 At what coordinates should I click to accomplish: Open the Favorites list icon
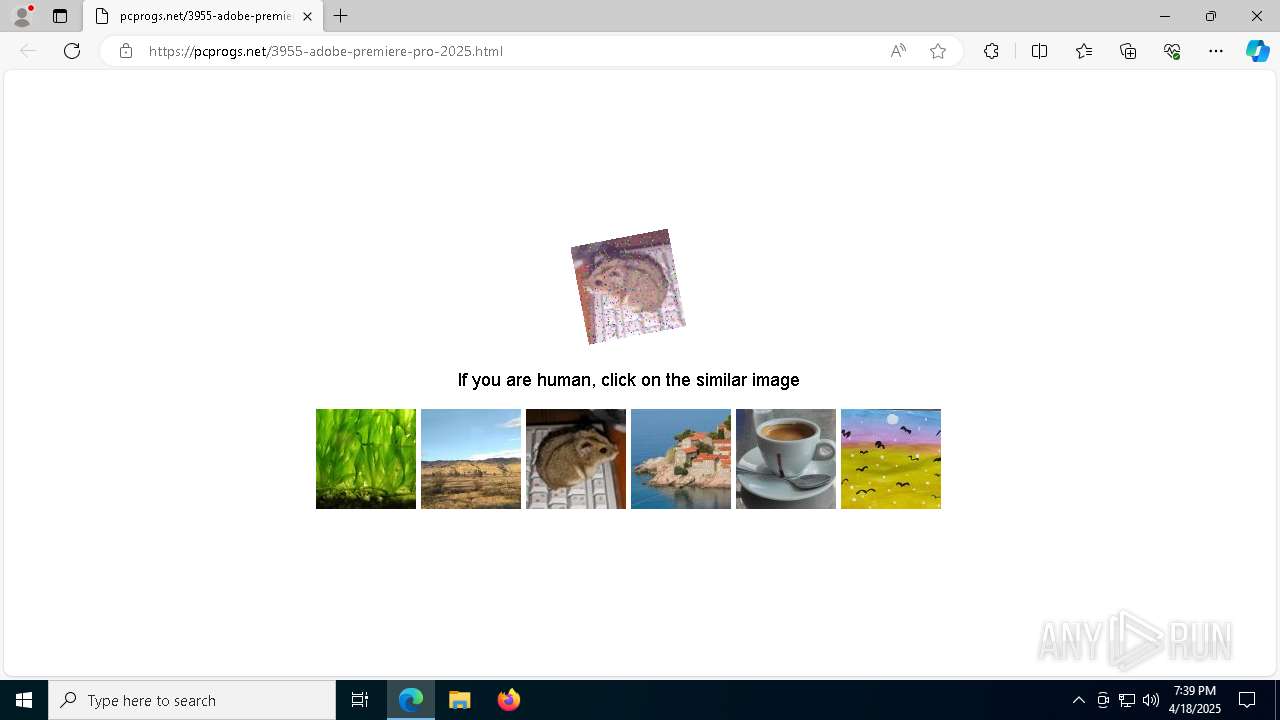[1084, 51]
